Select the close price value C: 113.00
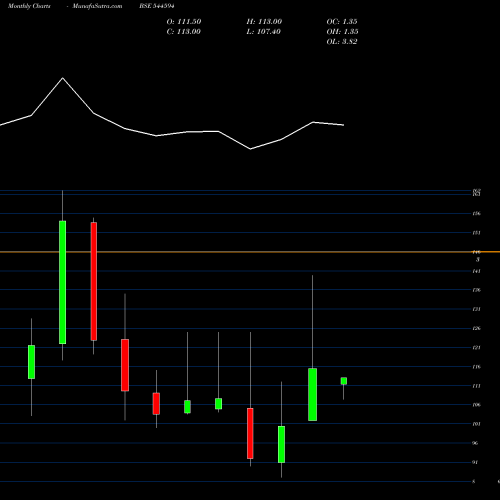The height and width of the screenshot is (500, 500). pyautogui.click(x=184, y=32)
